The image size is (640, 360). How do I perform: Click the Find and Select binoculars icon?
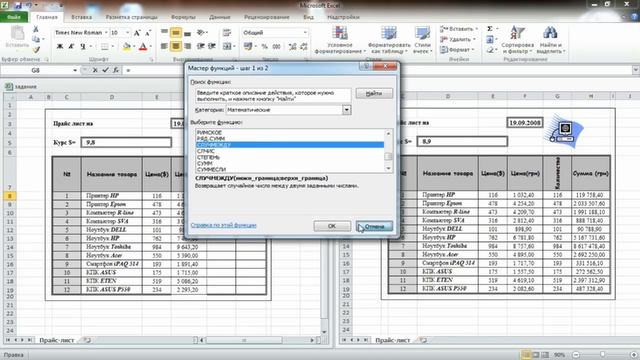(550, 33)
